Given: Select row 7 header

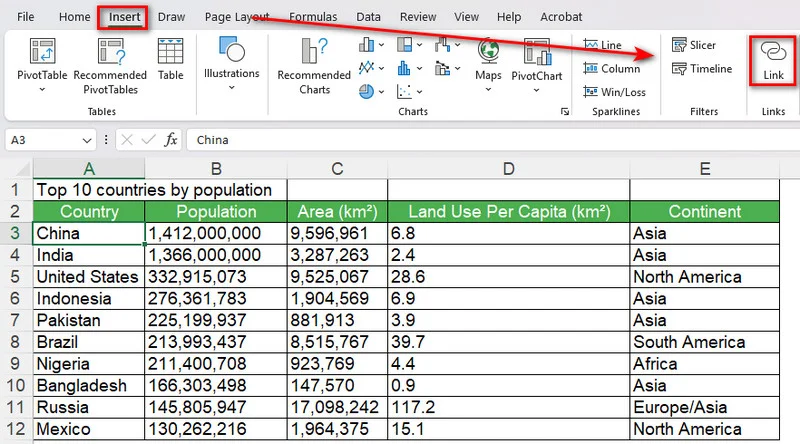Looking at the screenshot, I should tap(15, 320).
